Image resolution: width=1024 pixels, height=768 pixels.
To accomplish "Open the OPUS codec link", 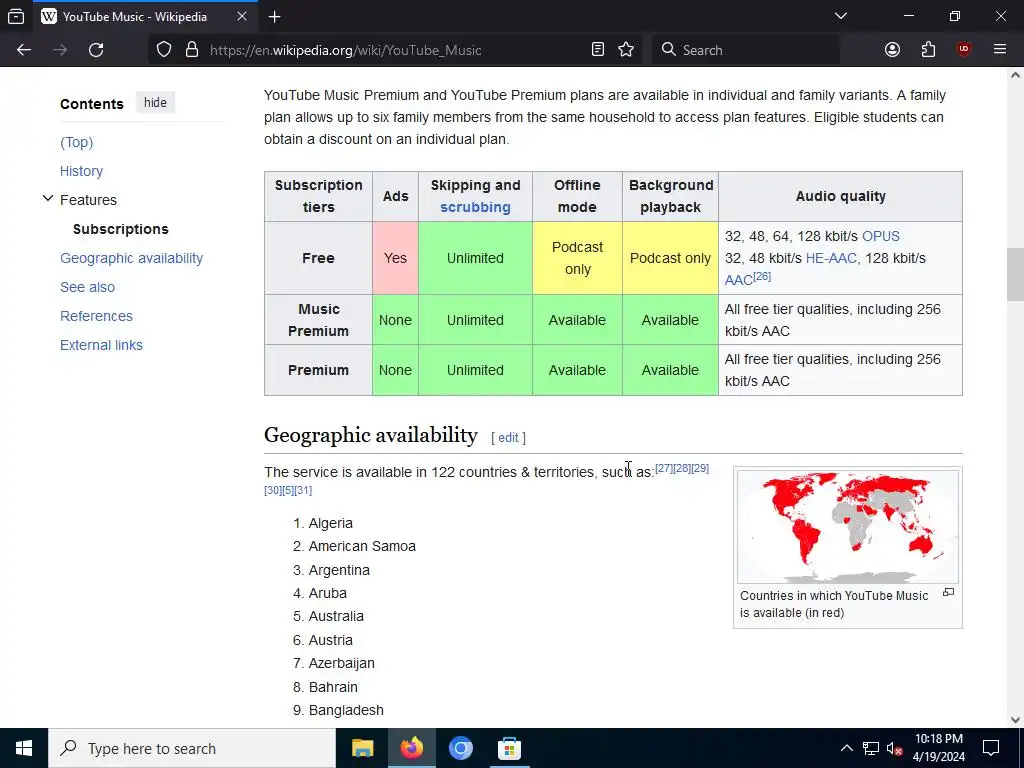I will (880, 236).
